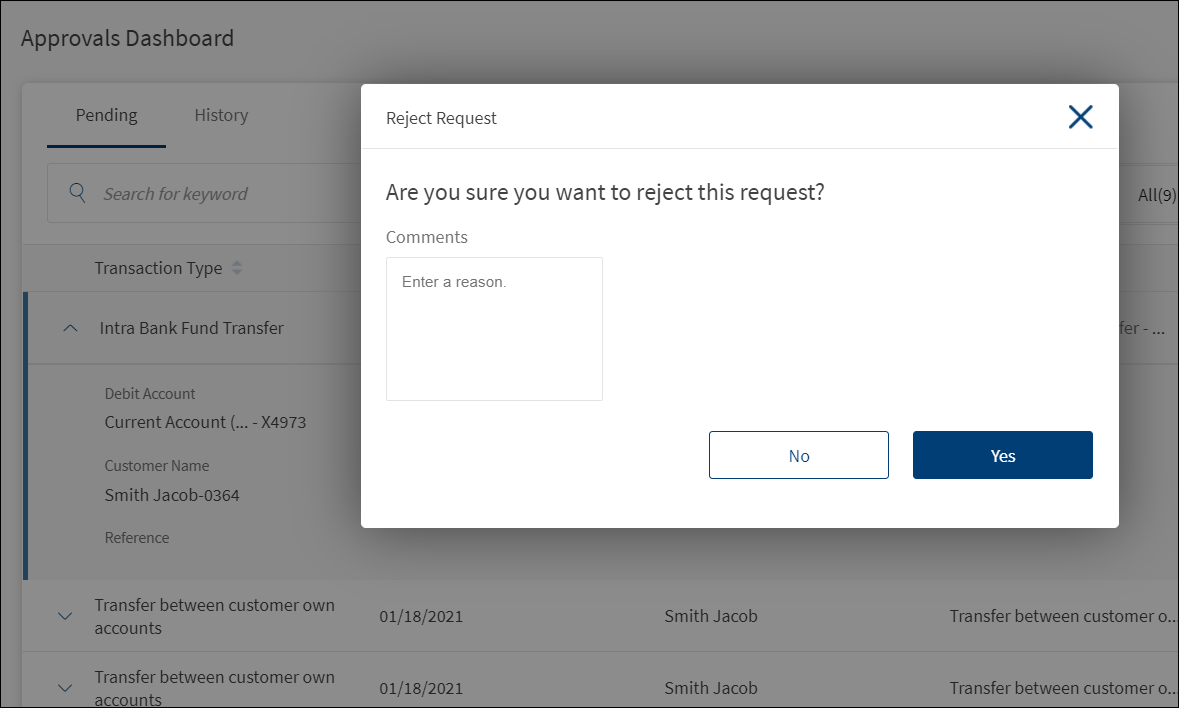Click customer name Smith Jacob-0364
The width and height of the screenshot is (1179, 708).
[x=171, y=495]
